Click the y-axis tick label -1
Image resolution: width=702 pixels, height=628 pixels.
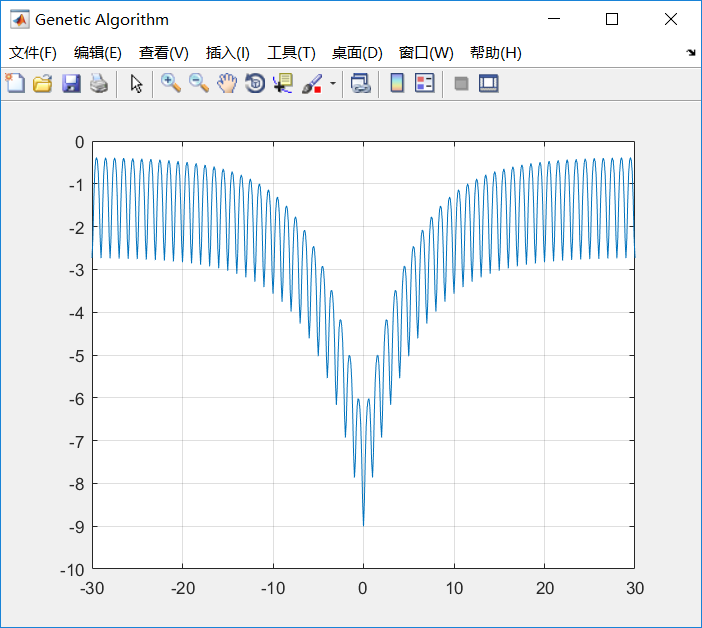pos(77,185)
